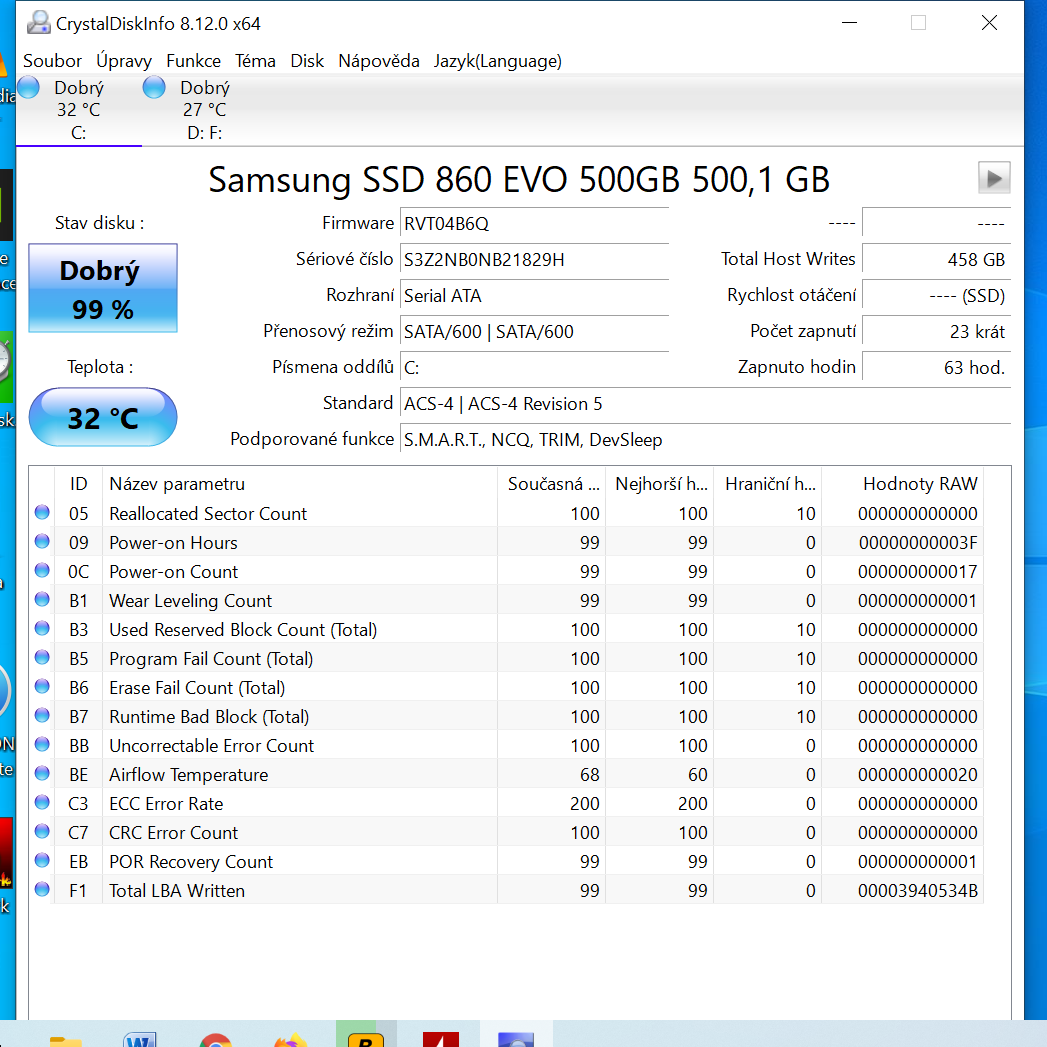Click the status orb for Reallocated Sector Count
This screenshot has width=1047, height=1047.
click(42, 513)
